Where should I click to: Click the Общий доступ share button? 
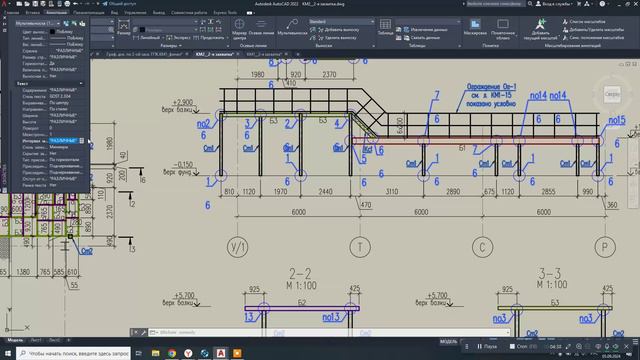(x=119, y=4)
